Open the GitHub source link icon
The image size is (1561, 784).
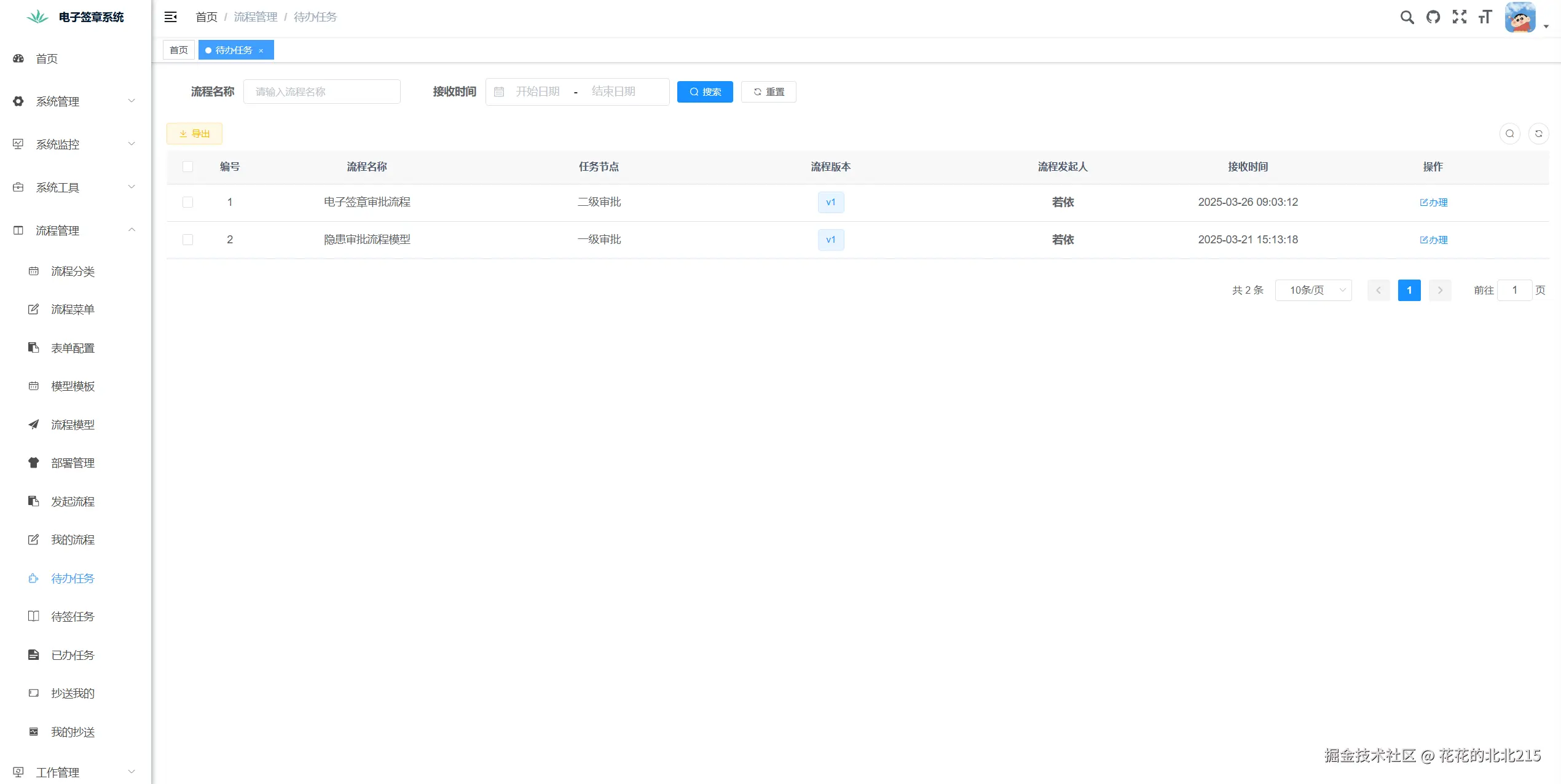tap(1433, 17)
